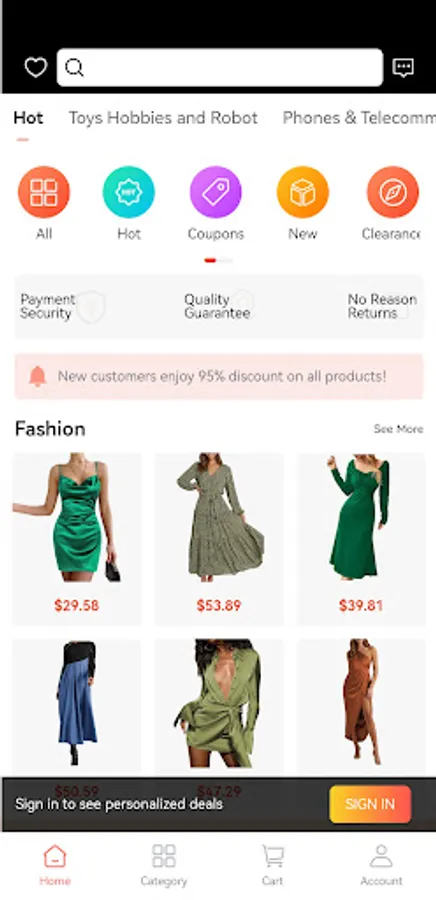Open the $39.81 green long-sleeve dress

361,539
